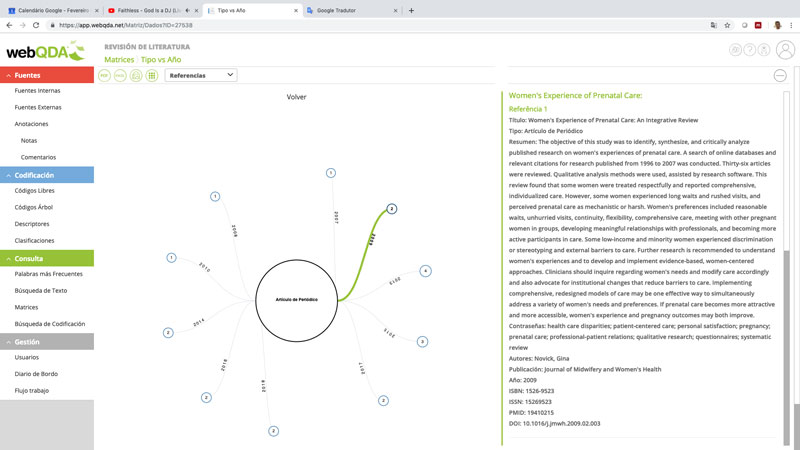Select the 2008 year node
The height and width of the screenshot is (450, 800).
(215, 196)
